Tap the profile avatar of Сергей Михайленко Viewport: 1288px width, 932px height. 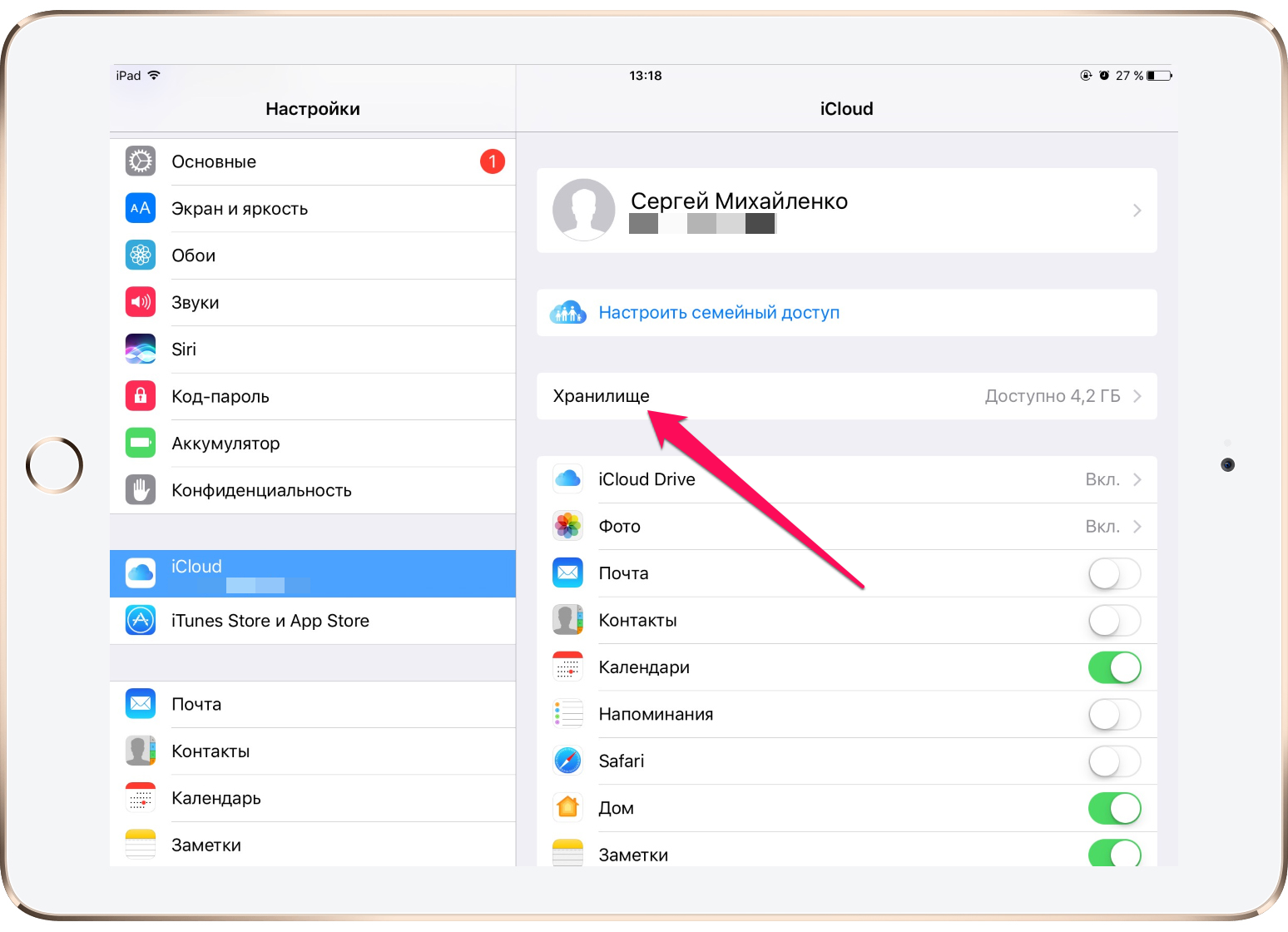coord(584,210)
